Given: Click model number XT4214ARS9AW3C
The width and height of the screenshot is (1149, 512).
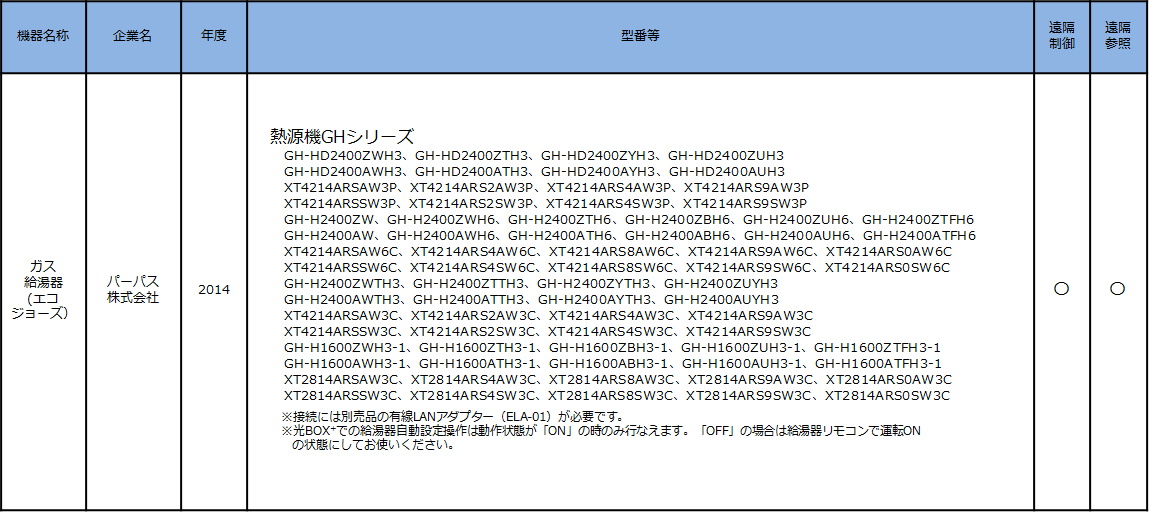Looking at the screenshot, I should (x=750, y=315).
